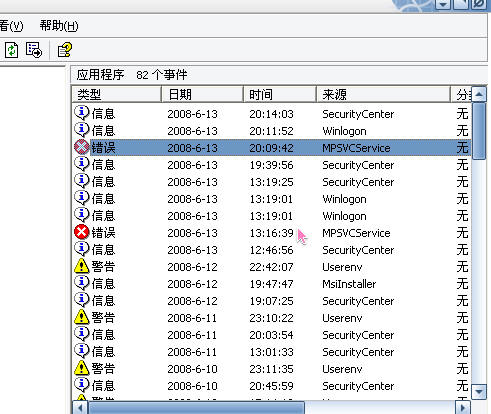The width and height of the screenshot is (491, 414).
Task: Click the warning icon of the 23:10:22 Userenv event
Action: (82, 317)
